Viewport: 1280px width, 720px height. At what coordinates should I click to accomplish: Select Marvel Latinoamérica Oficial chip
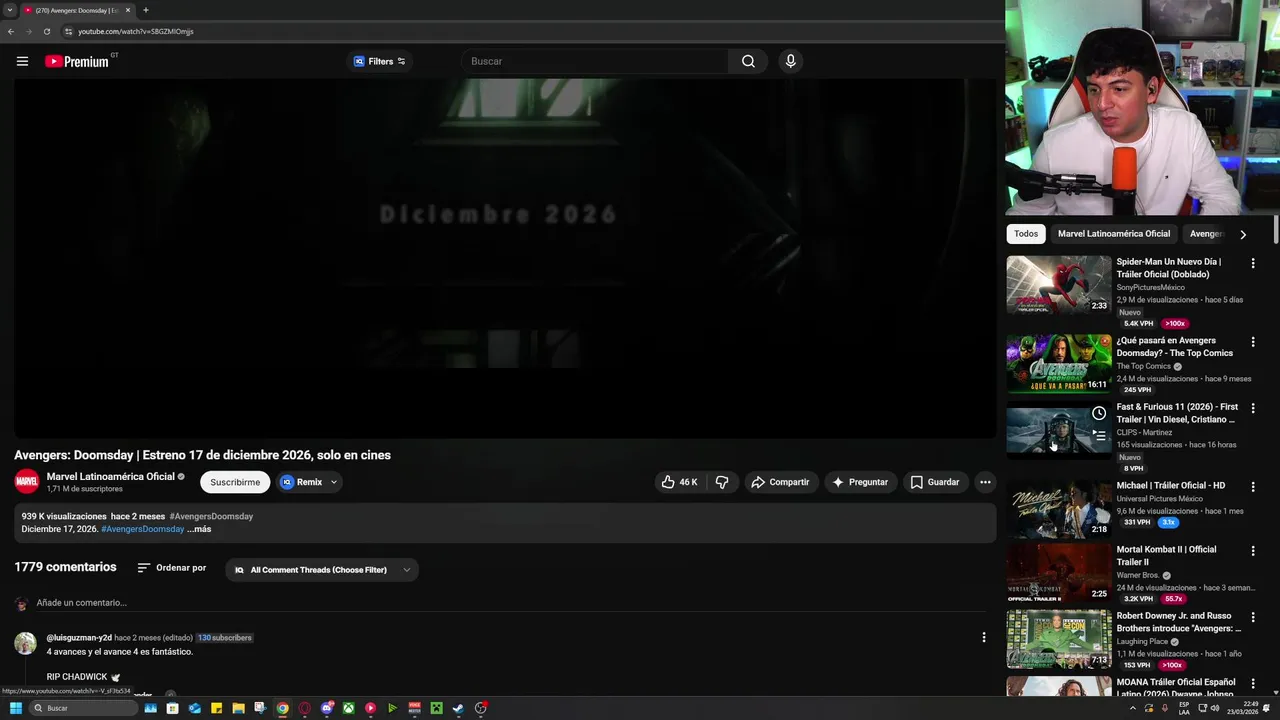coord(1114,234)
